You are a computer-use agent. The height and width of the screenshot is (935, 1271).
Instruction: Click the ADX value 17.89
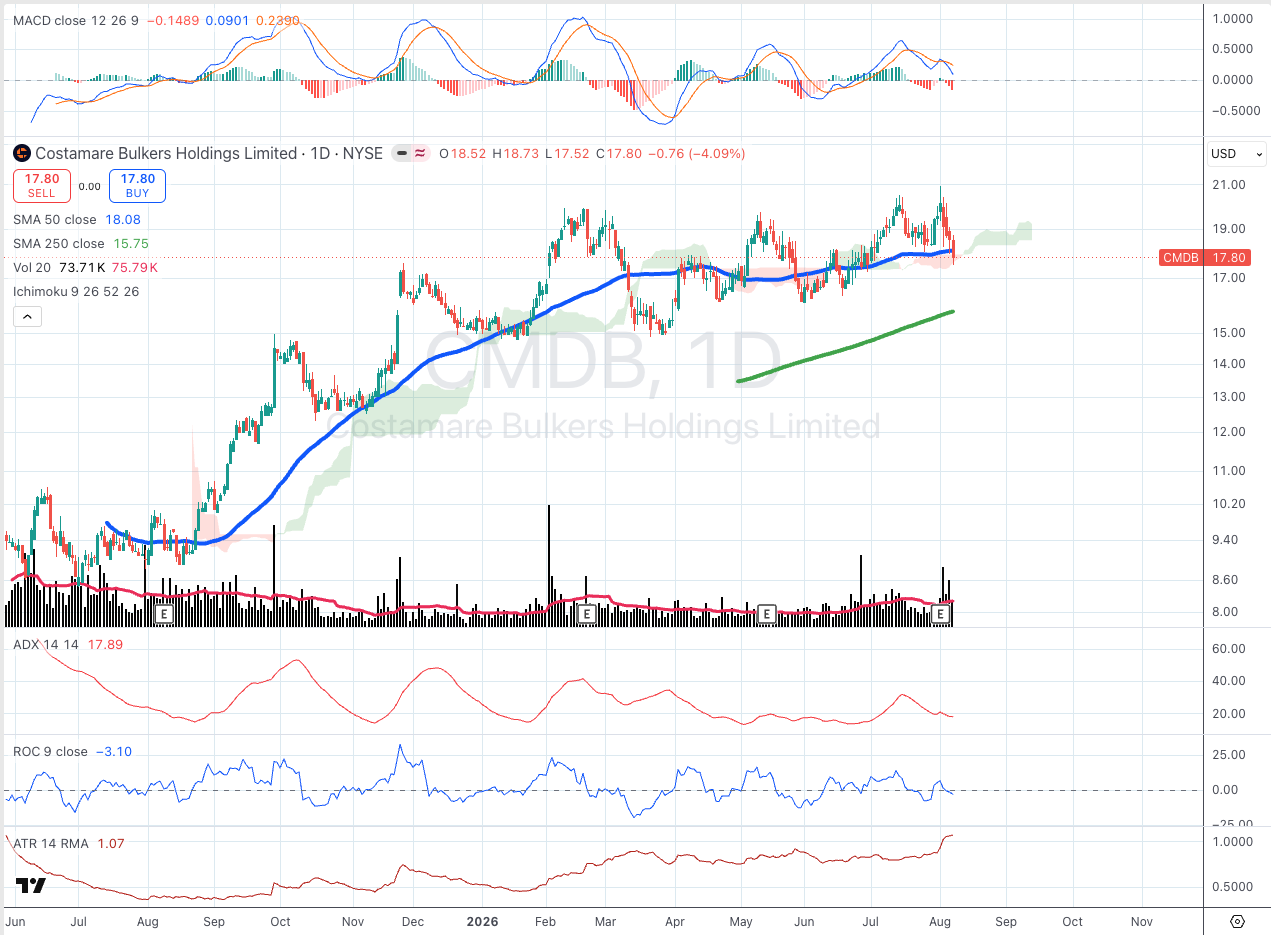pos(105,645)
